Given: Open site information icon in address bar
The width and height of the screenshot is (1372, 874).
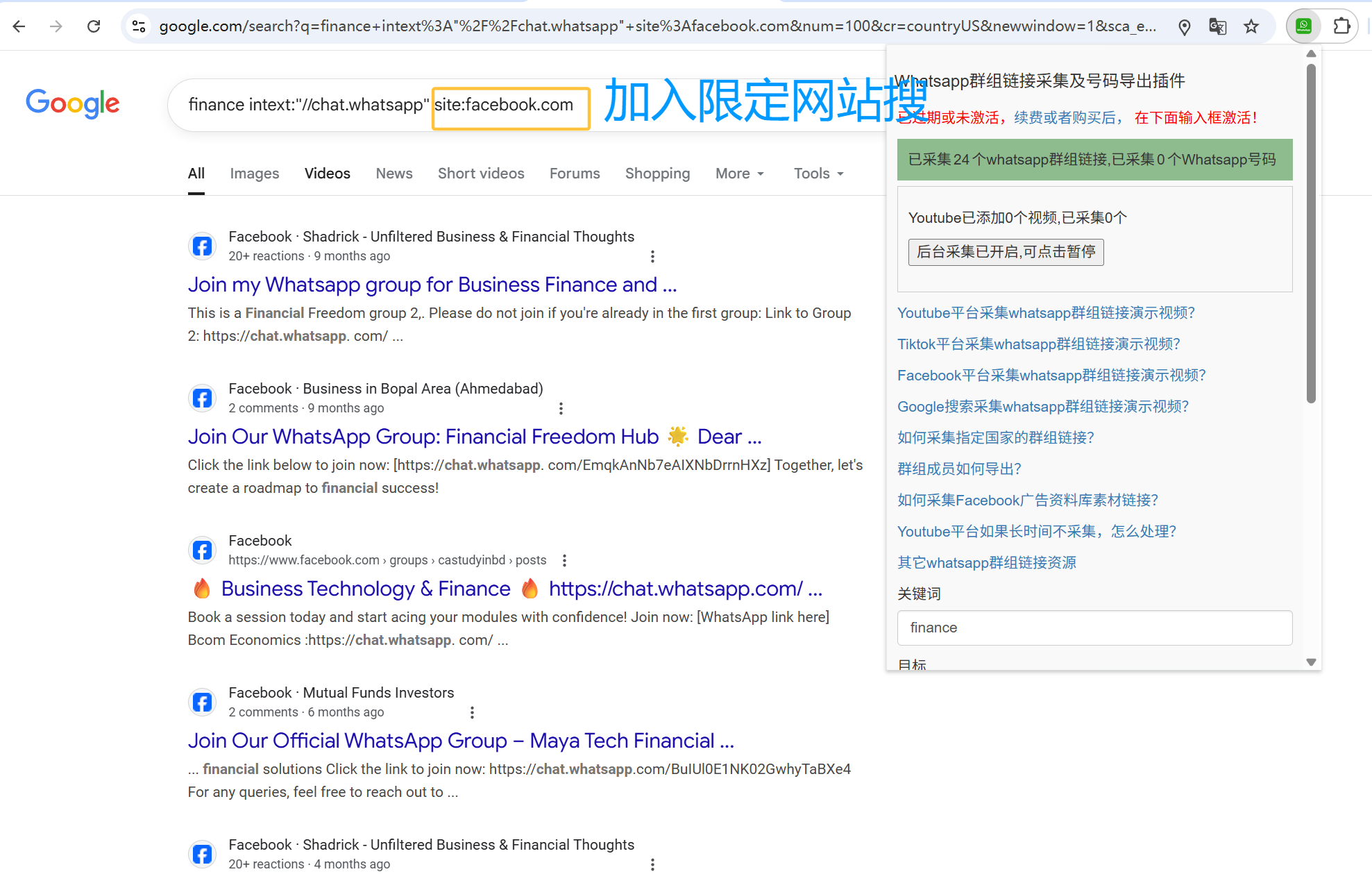Looking at the screenshot, I should coord(139,26).
